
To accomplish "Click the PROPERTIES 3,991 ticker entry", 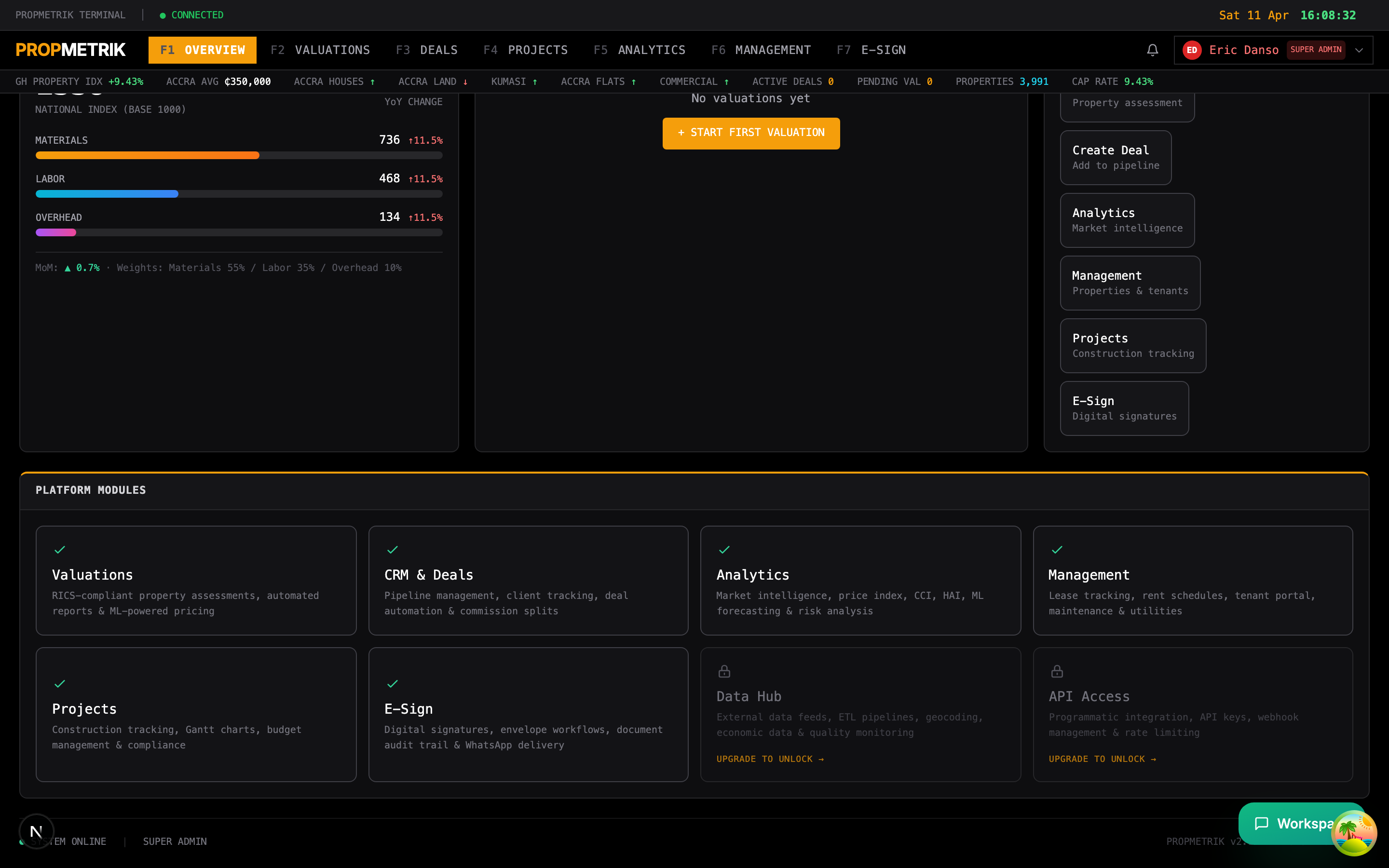I will (x=1002, y=81).
